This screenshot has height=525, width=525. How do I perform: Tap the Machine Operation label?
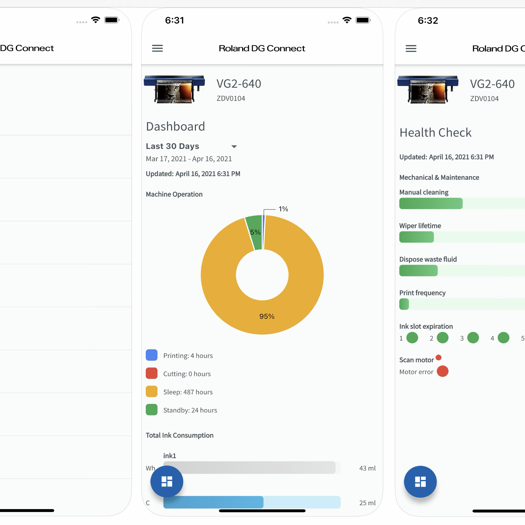coord(174,194)
